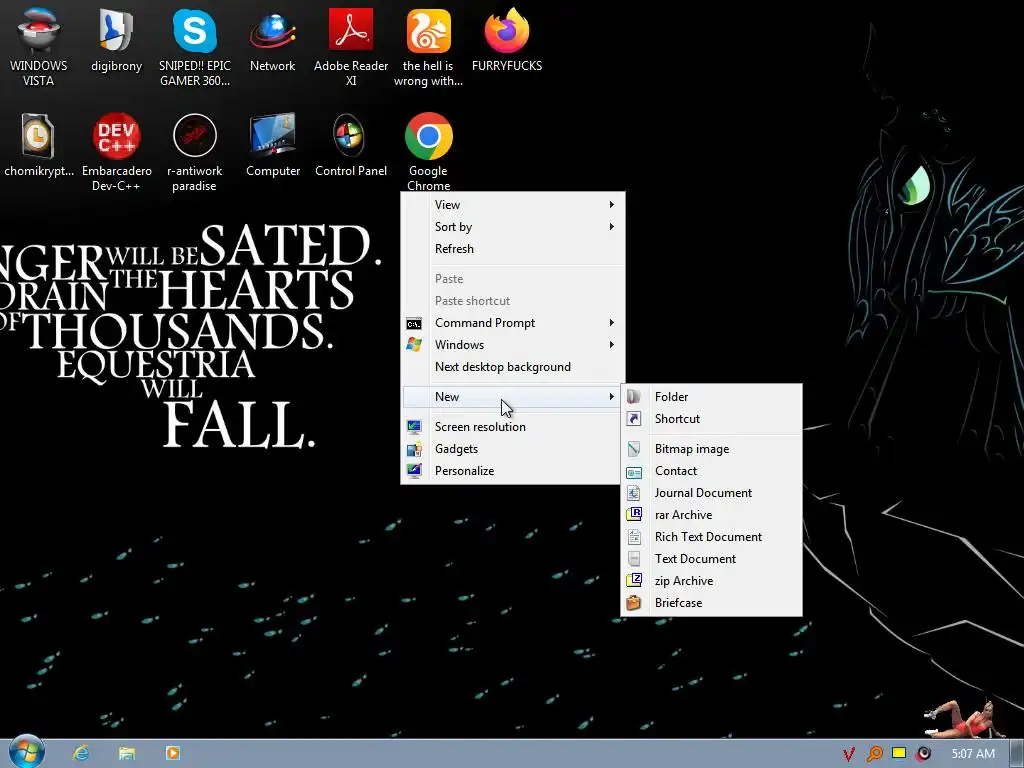The width and height of the screenshot is (1024, 768).
Task: Create a new Bitmap image
Action: point(711,449)
